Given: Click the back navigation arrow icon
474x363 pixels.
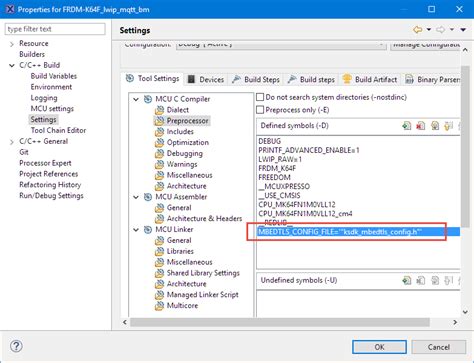Looking at the screenshot, I should pyautogui.click(x=417, y=30).
